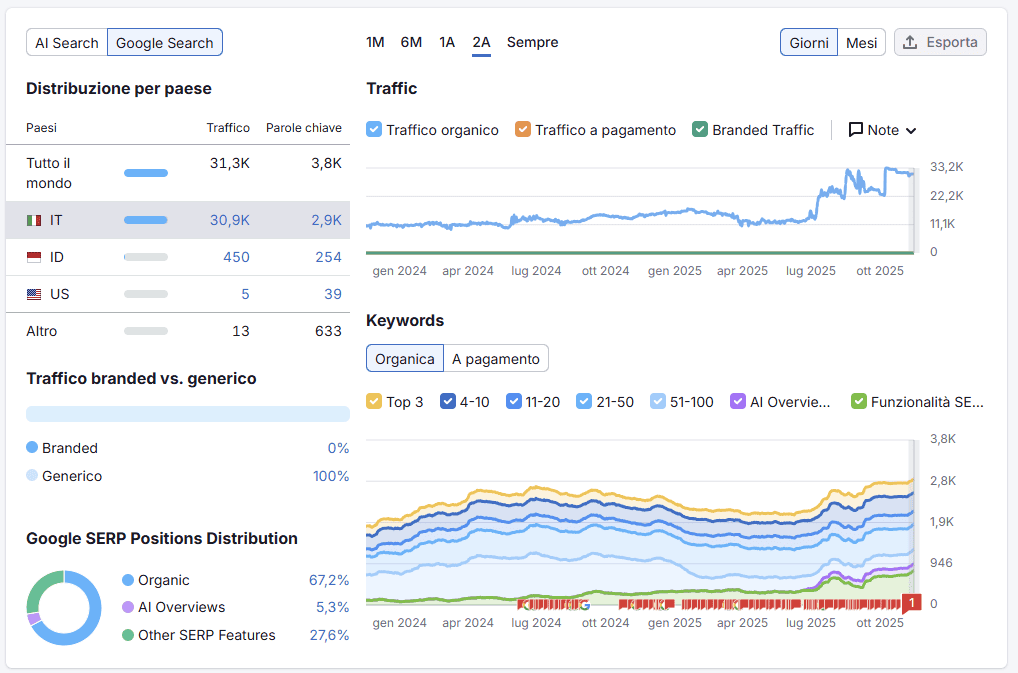Image resolution: width=1018 pixels, height=673 pixels.
Task: Click Organic share 67,2%
Action: click(x=329, y=580)
